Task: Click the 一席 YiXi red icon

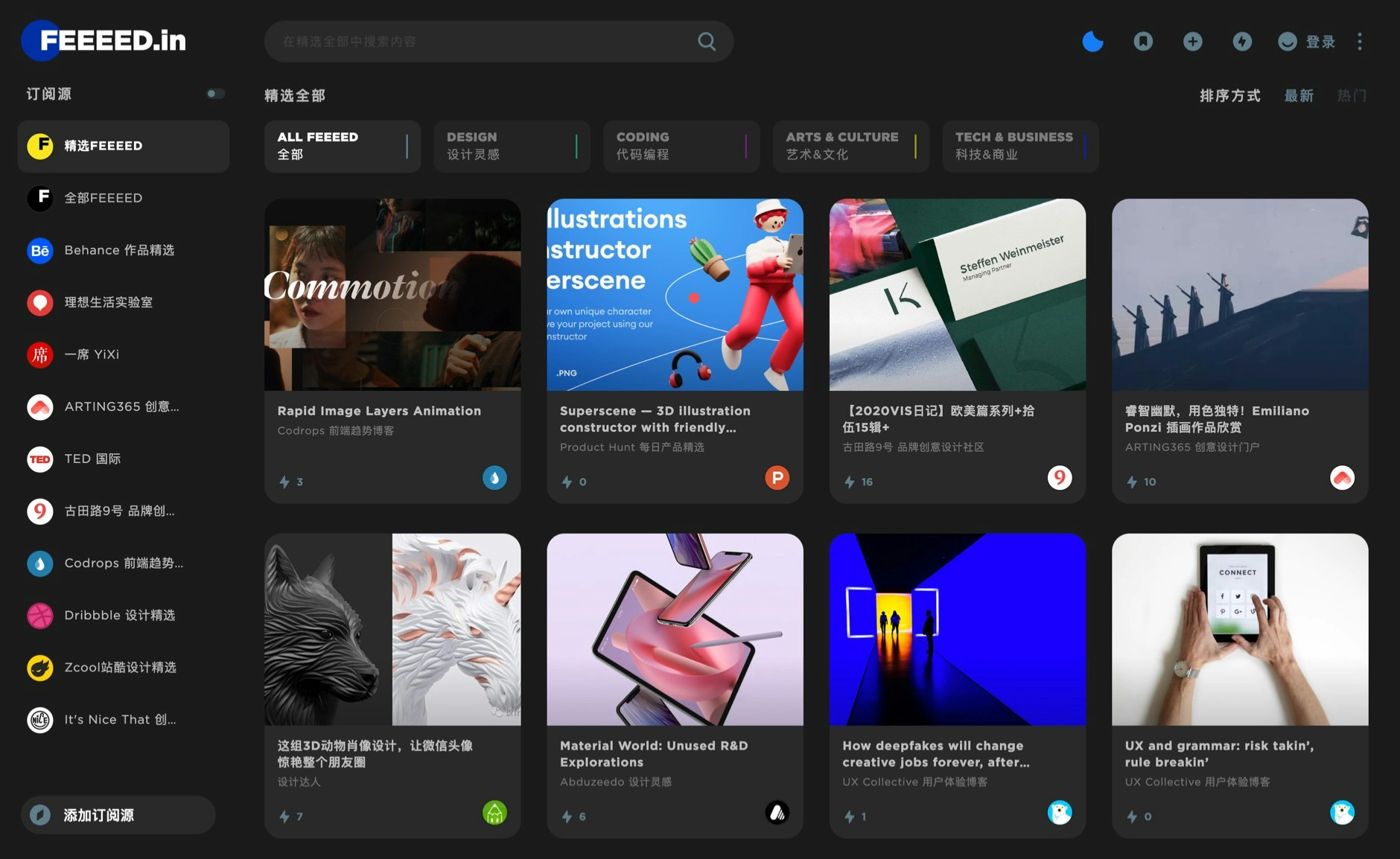Action: (x=40, y=354)
